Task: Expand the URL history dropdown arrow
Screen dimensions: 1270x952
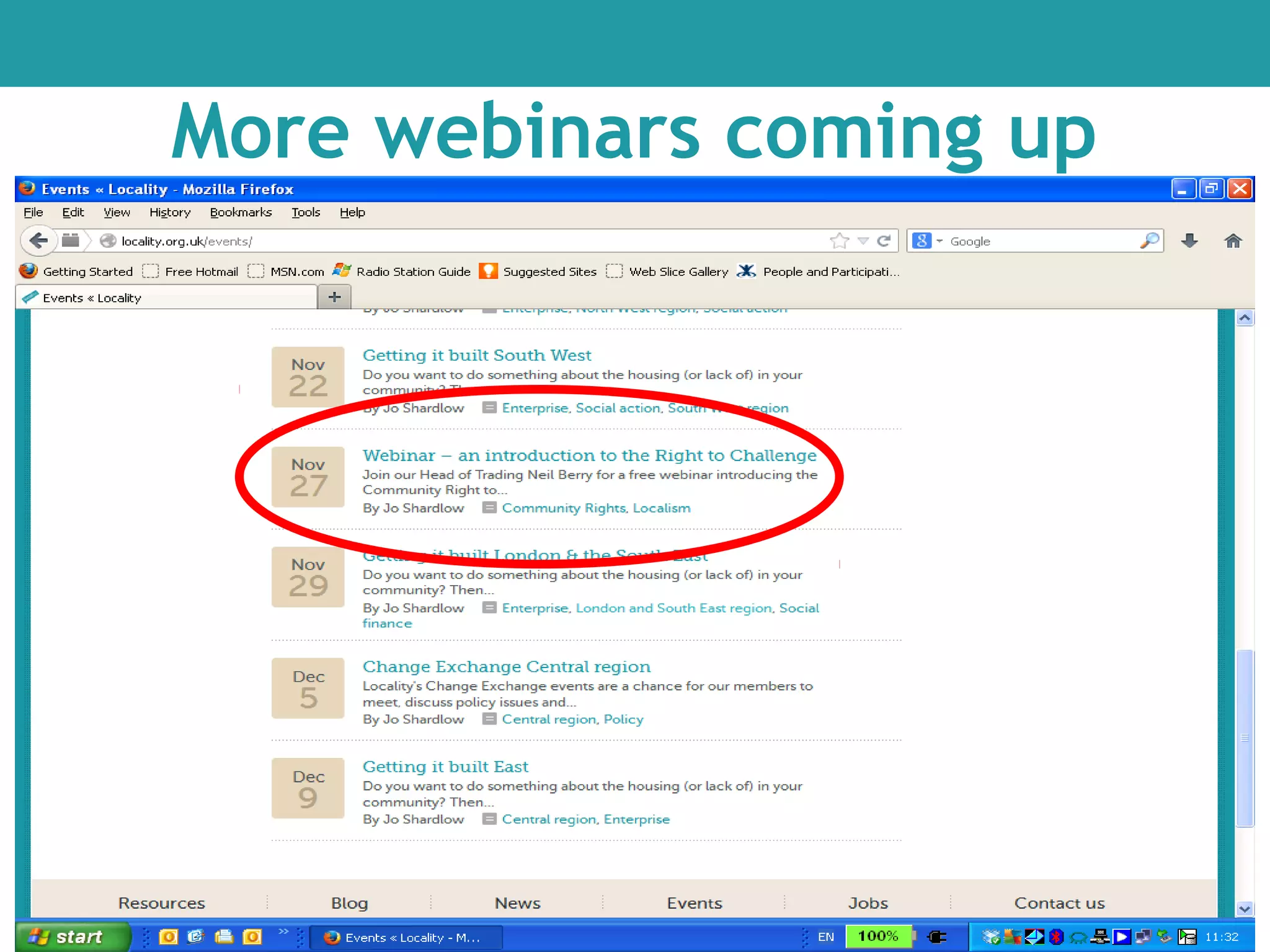Action: coord(863,241)
